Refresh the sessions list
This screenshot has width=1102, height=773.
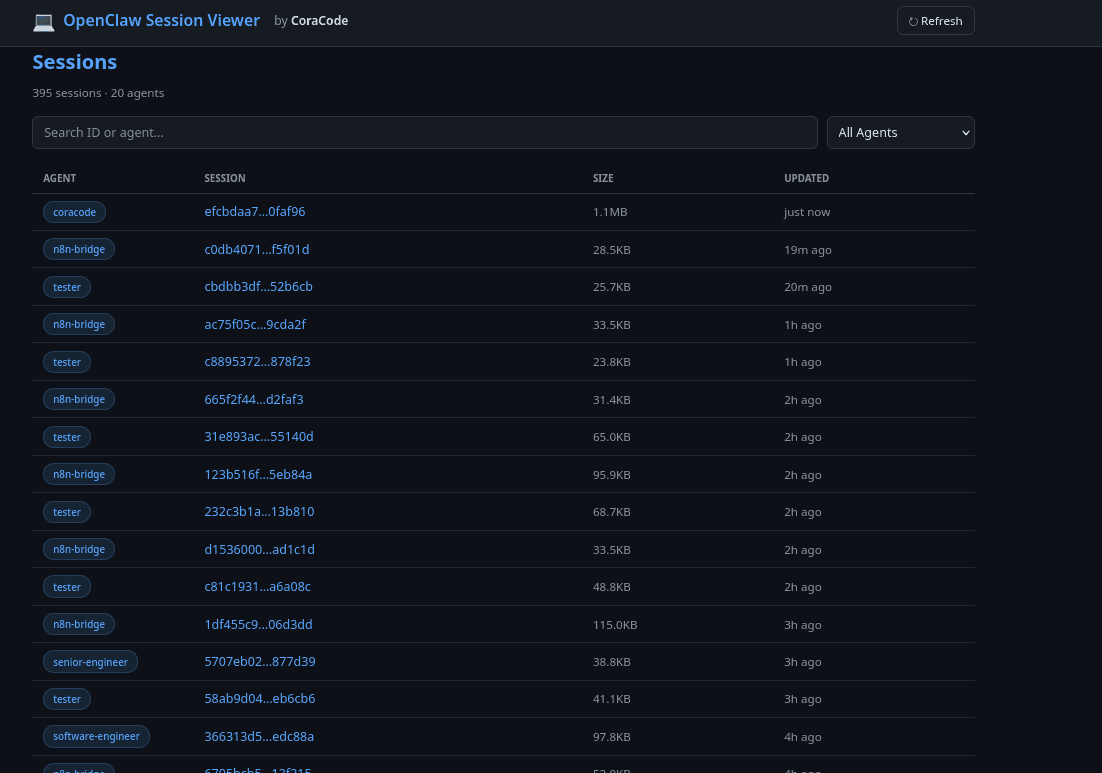(x=935, y=21)
